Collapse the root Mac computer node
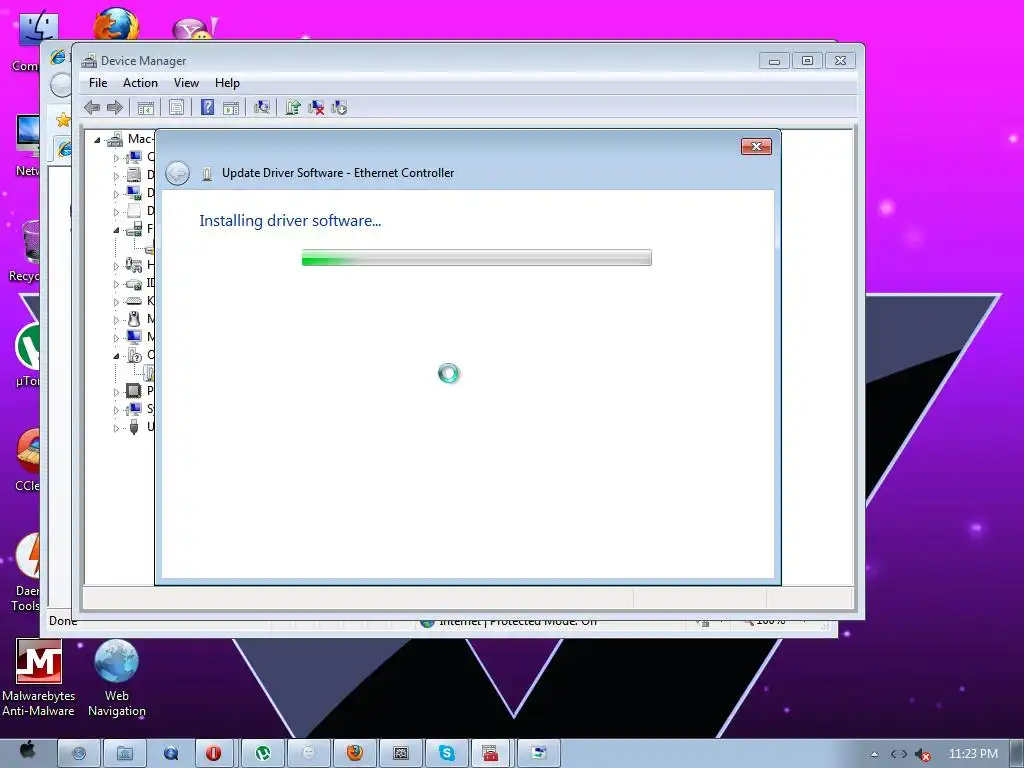 (x=97, y=140)
